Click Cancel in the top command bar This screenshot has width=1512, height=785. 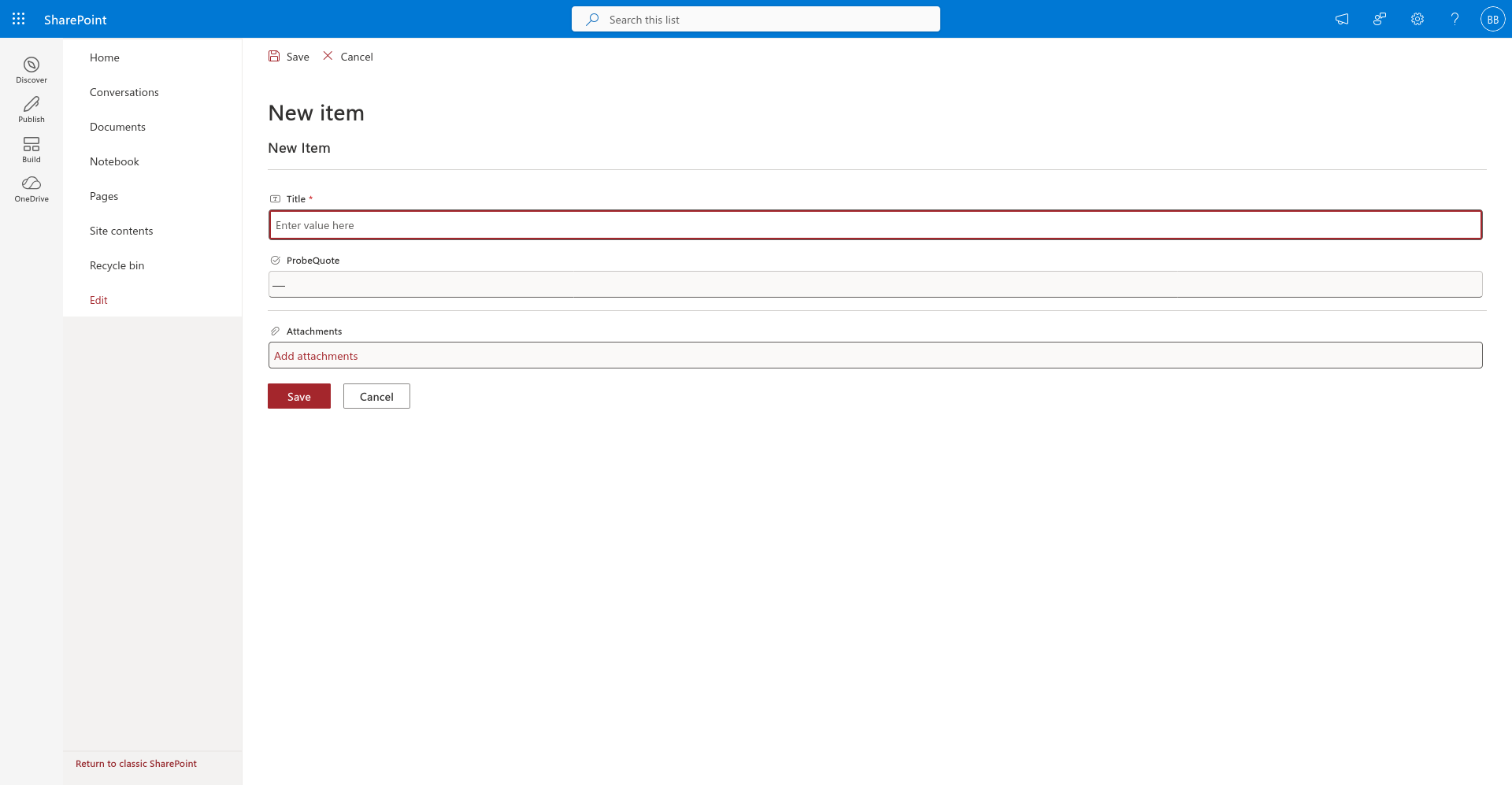[x=348, y=57]
